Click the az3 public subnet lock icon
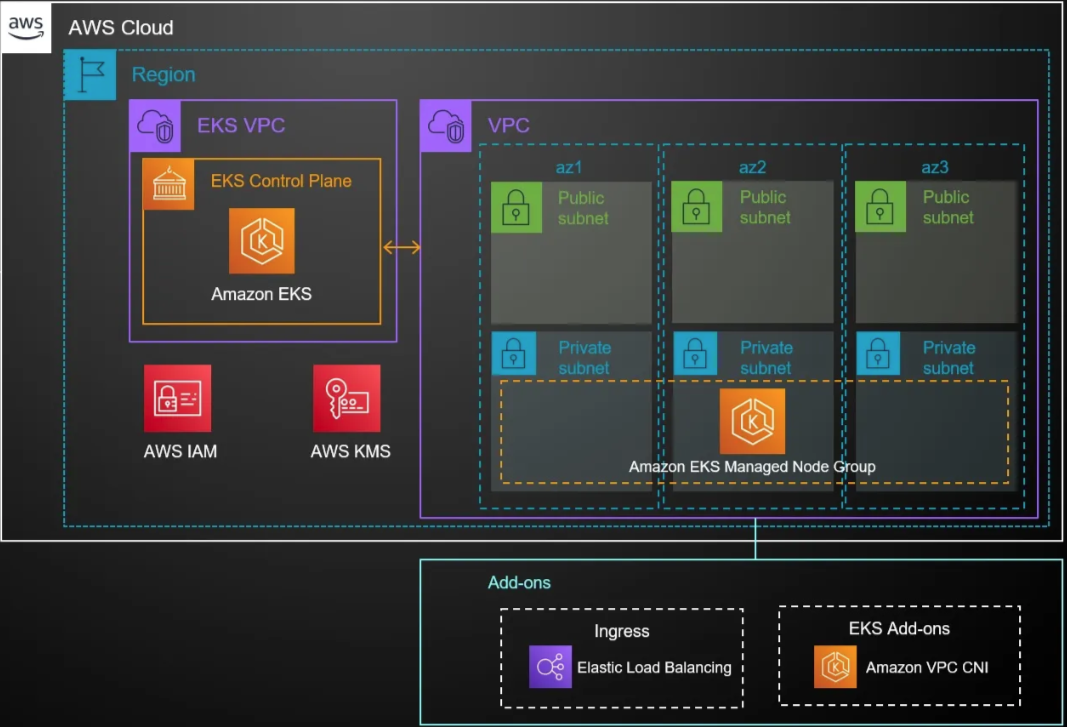The height and width of the screenshot is (727, 1067). point(881,207)
